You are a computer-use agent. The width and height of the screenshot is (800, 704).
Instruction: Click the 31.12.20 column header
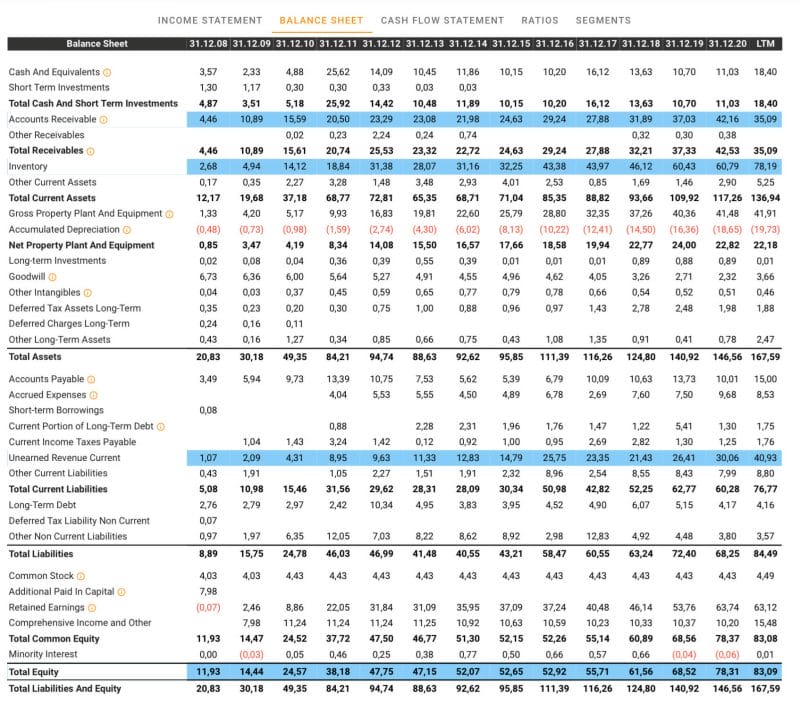(x=728, y=44)
